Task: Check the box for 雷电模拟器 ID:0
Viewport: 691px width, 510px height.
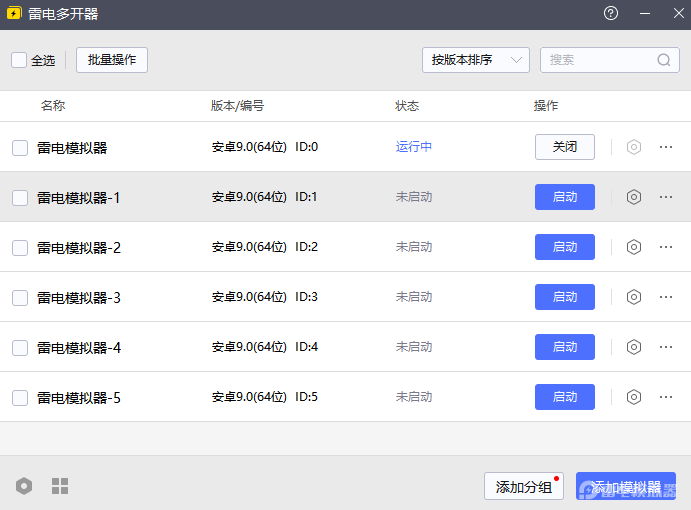Action: pos(20,148)
